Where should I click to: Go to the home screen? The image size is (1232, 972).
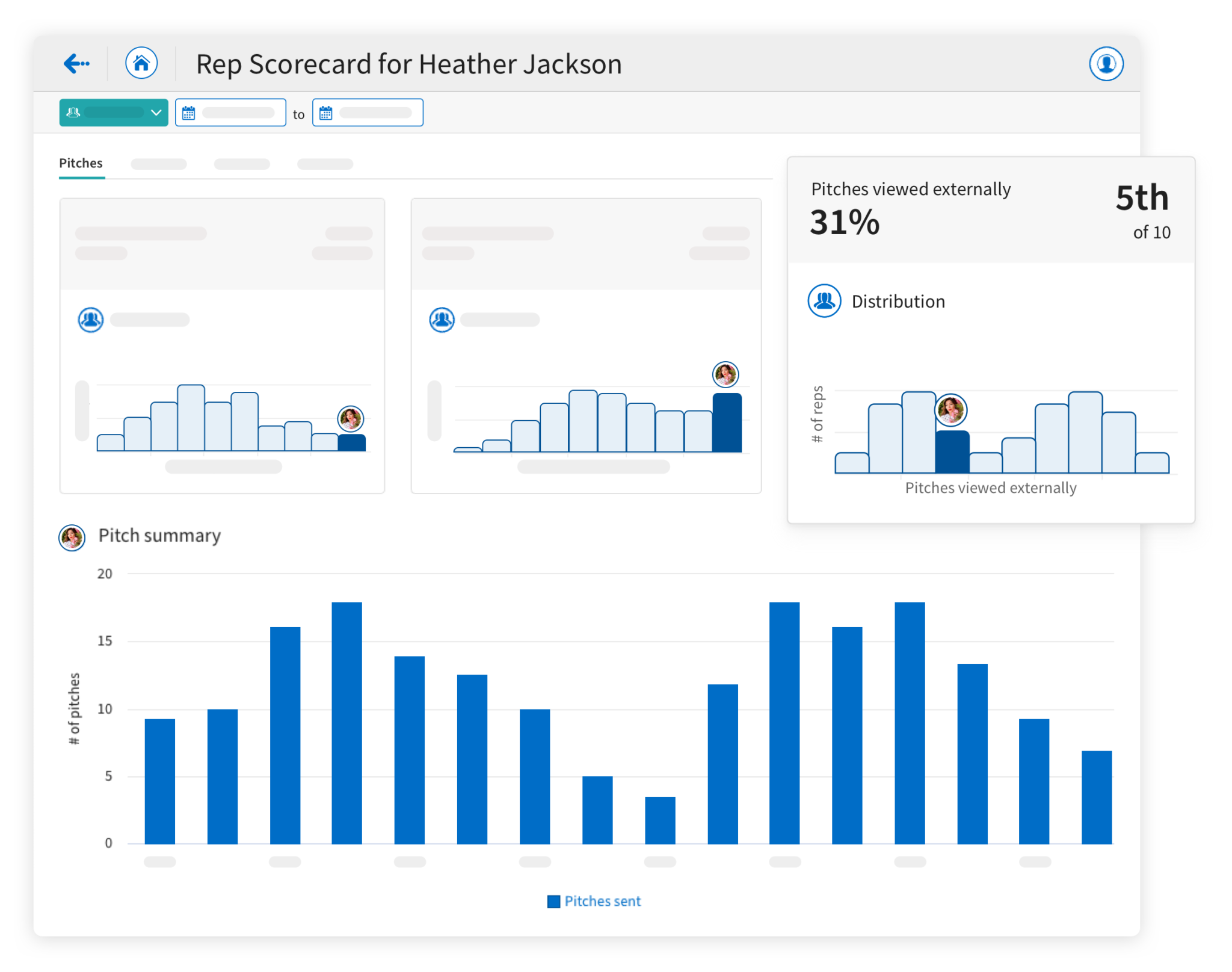tap(141, 63)
